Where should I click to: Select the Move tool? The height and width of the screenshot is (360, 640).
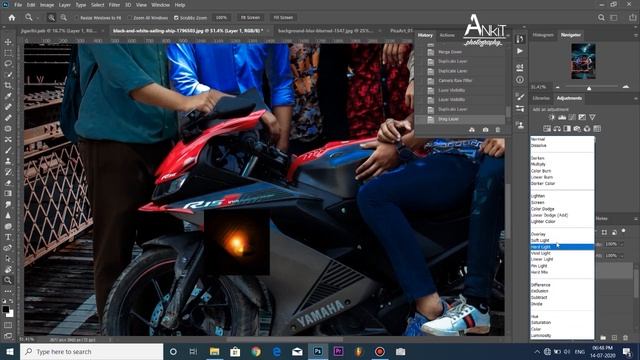[8, 42]
